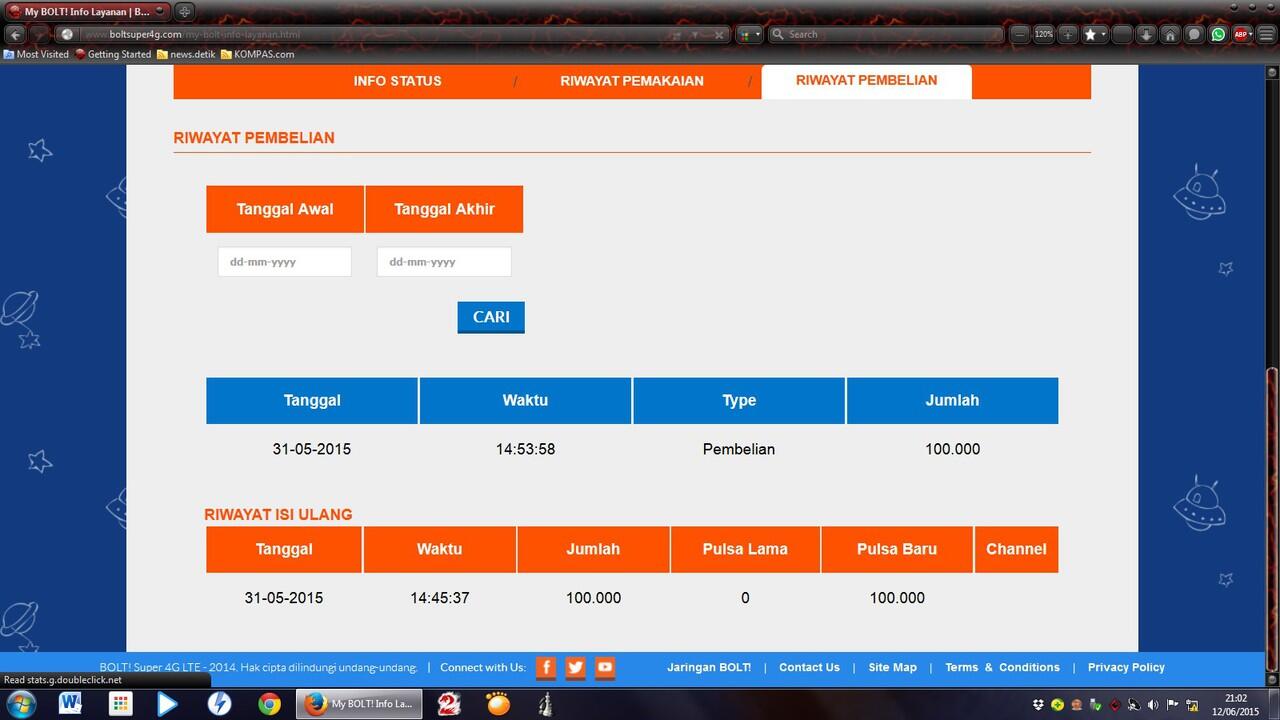Image resolution: width=1280 pixels, height=720 pixels.
Task: Open the chess piece taskbar app
Action: coord(545,704)
